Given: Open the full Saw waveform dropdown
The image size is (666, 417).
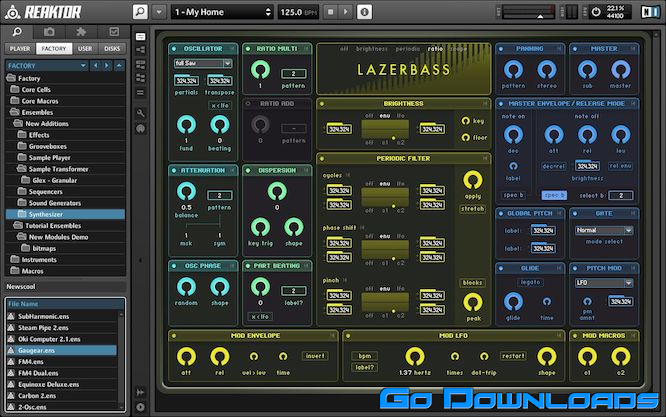Looking at the screenshot, I should tap(203, 63).
